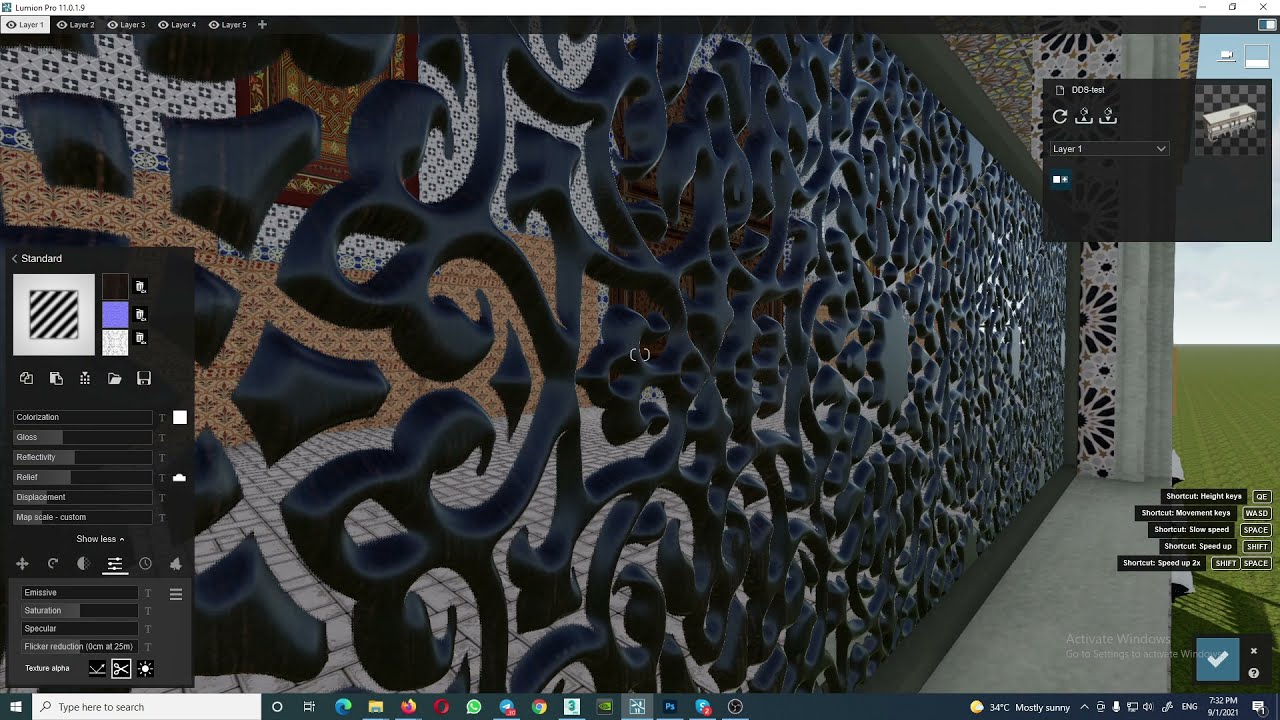This screenshot has height=720, width=1280.
Task: Open the weather widget 34°C Mostly sunny
Action: tap(1020, 707)
